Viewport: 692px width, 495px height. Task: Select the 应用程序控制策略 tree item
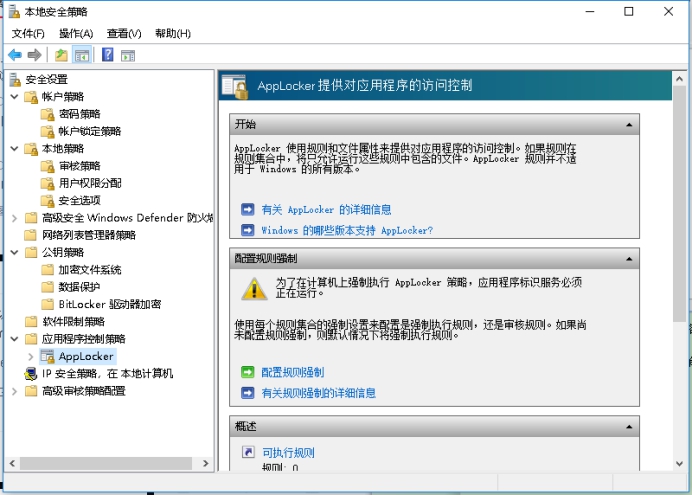(83, 339)
